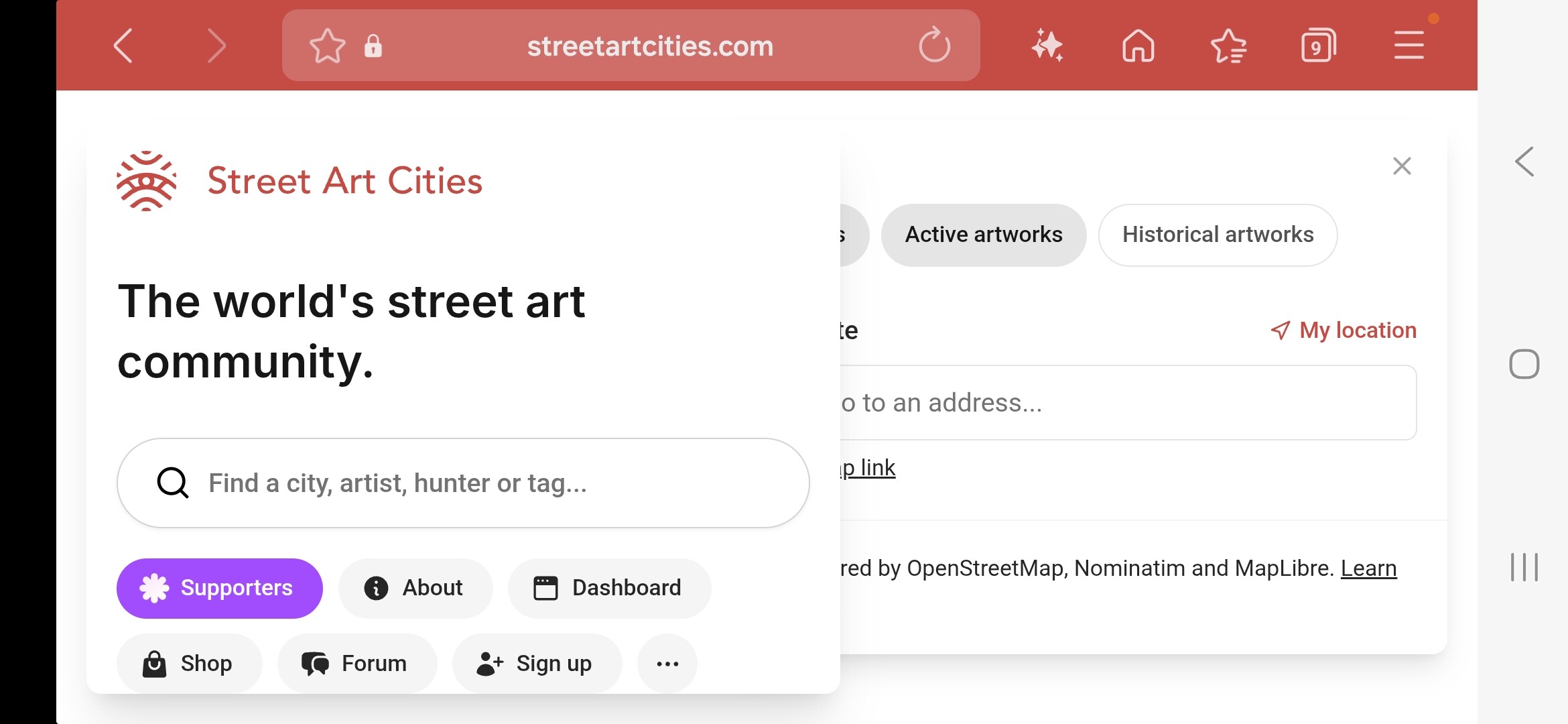Reload the page with refresh icon

[934, 46]
